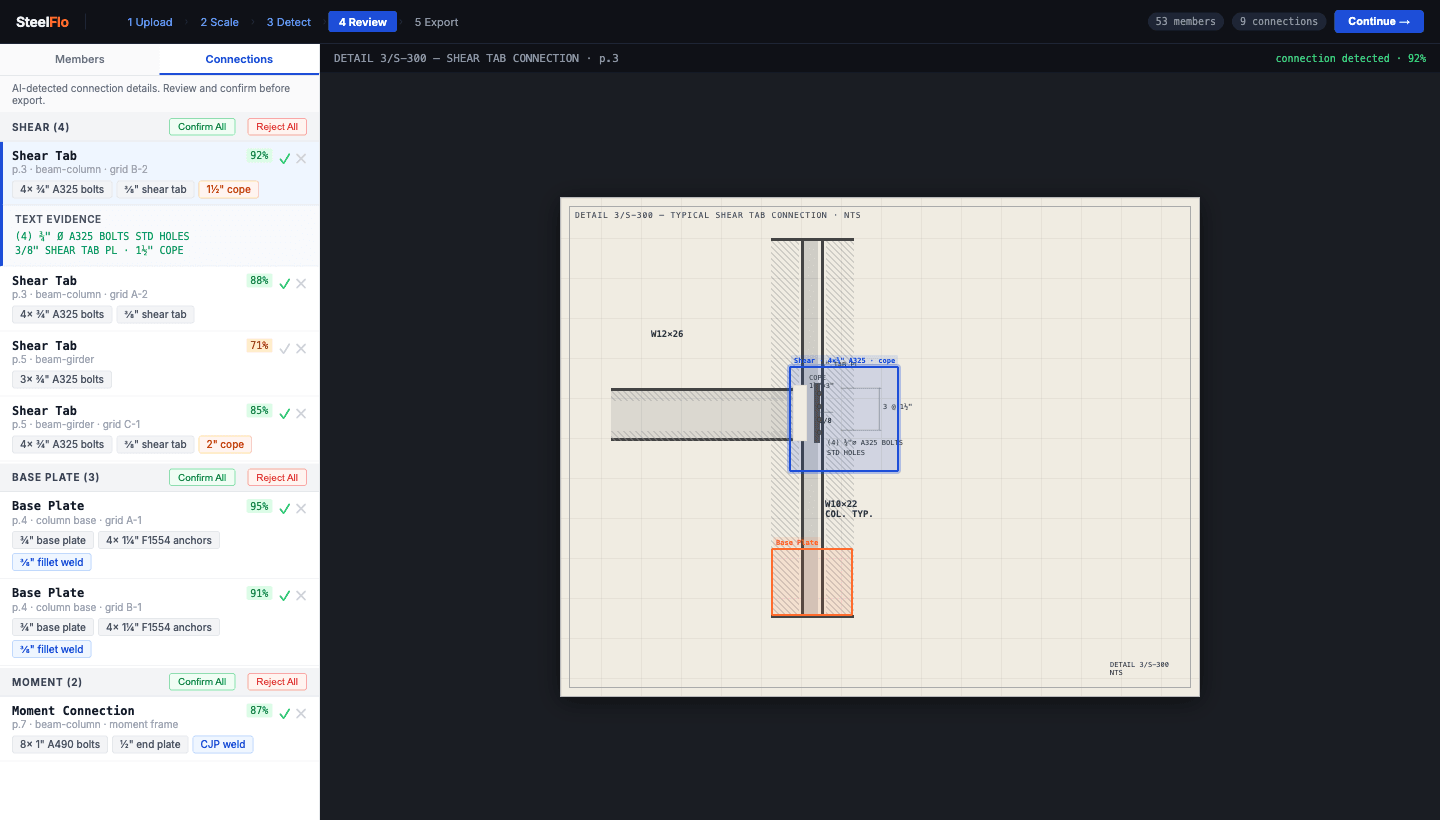Click the 8× 1" A490 bolts tag
The width and height of the screenshot is (1440, 820).
point(60,744)
